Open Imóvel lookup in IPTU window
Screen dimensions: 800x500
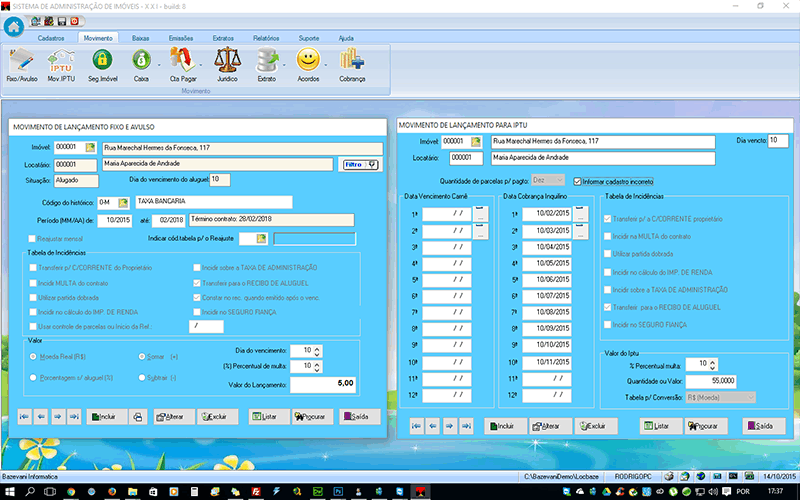tap(476, 142)
